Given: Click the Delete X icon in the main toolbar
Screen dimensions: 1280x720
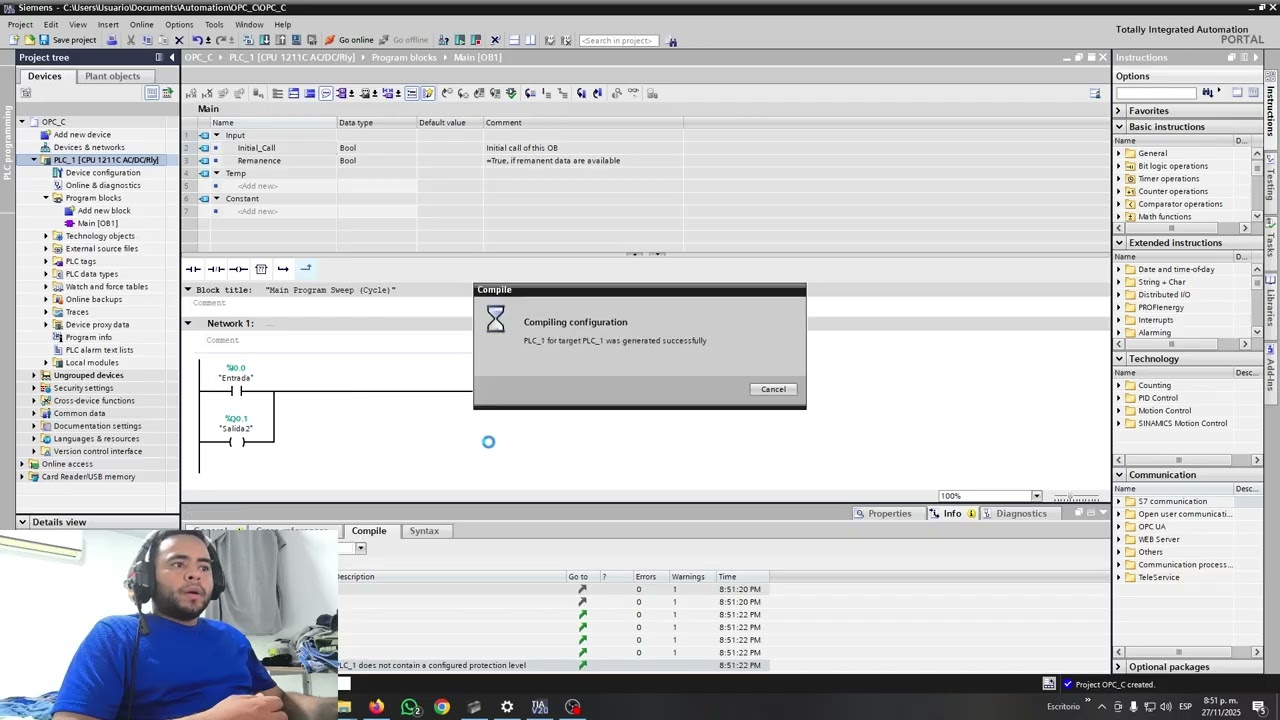Looking at the screenshot, I should 179,40.
